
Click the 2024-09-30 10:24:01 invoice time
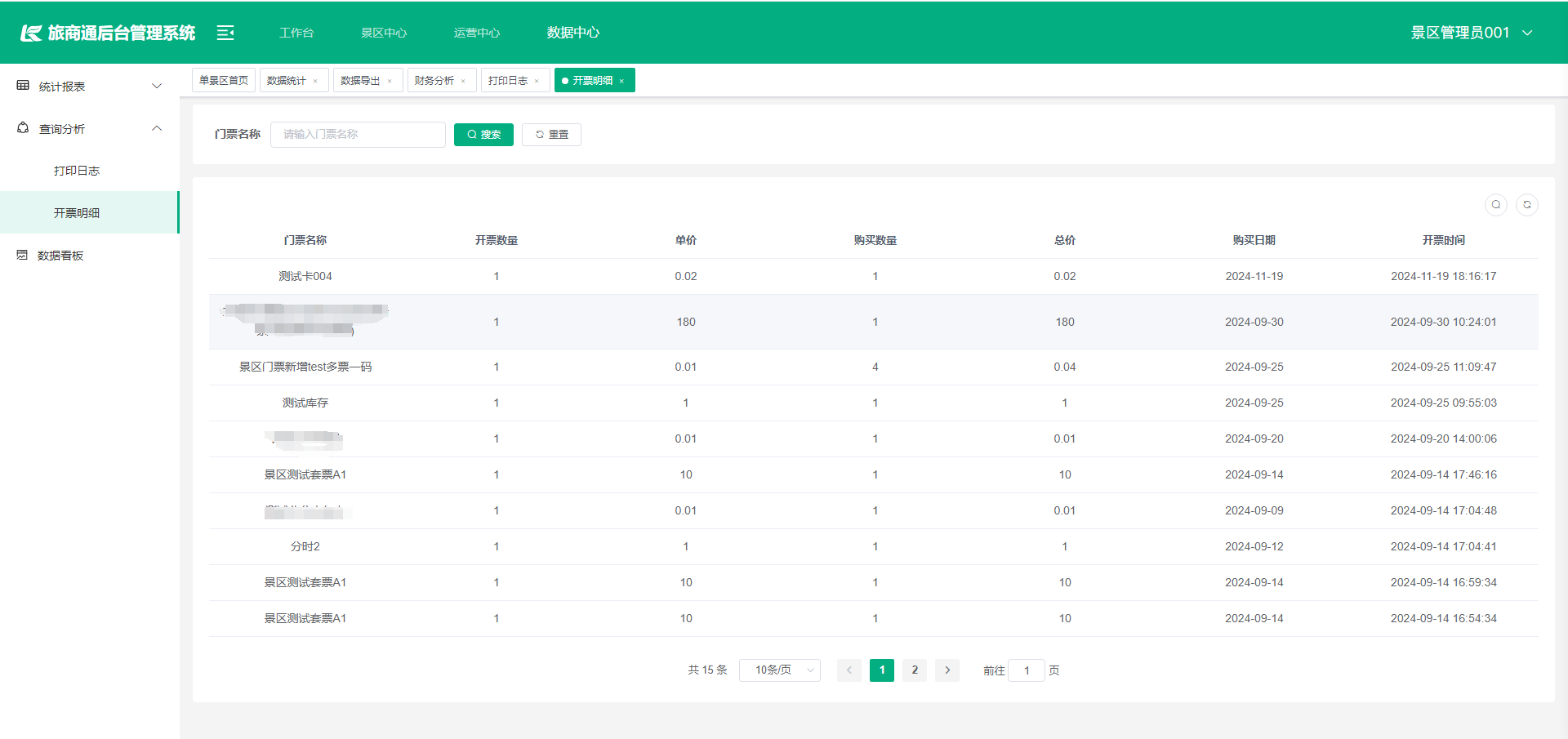click(x=1444, y=322)
